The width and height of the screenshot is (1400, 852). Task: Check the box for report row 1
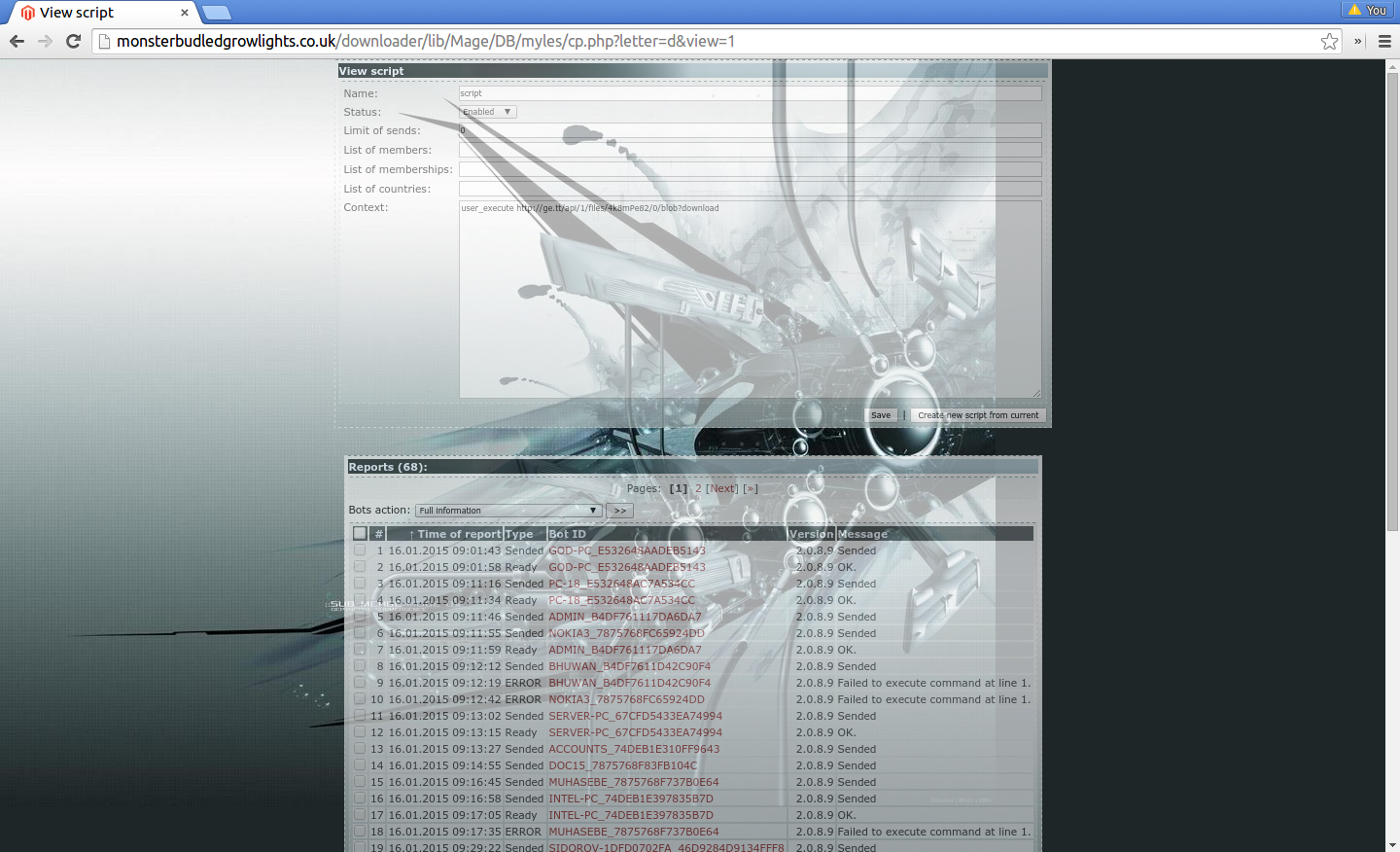(x=360, y=550)
